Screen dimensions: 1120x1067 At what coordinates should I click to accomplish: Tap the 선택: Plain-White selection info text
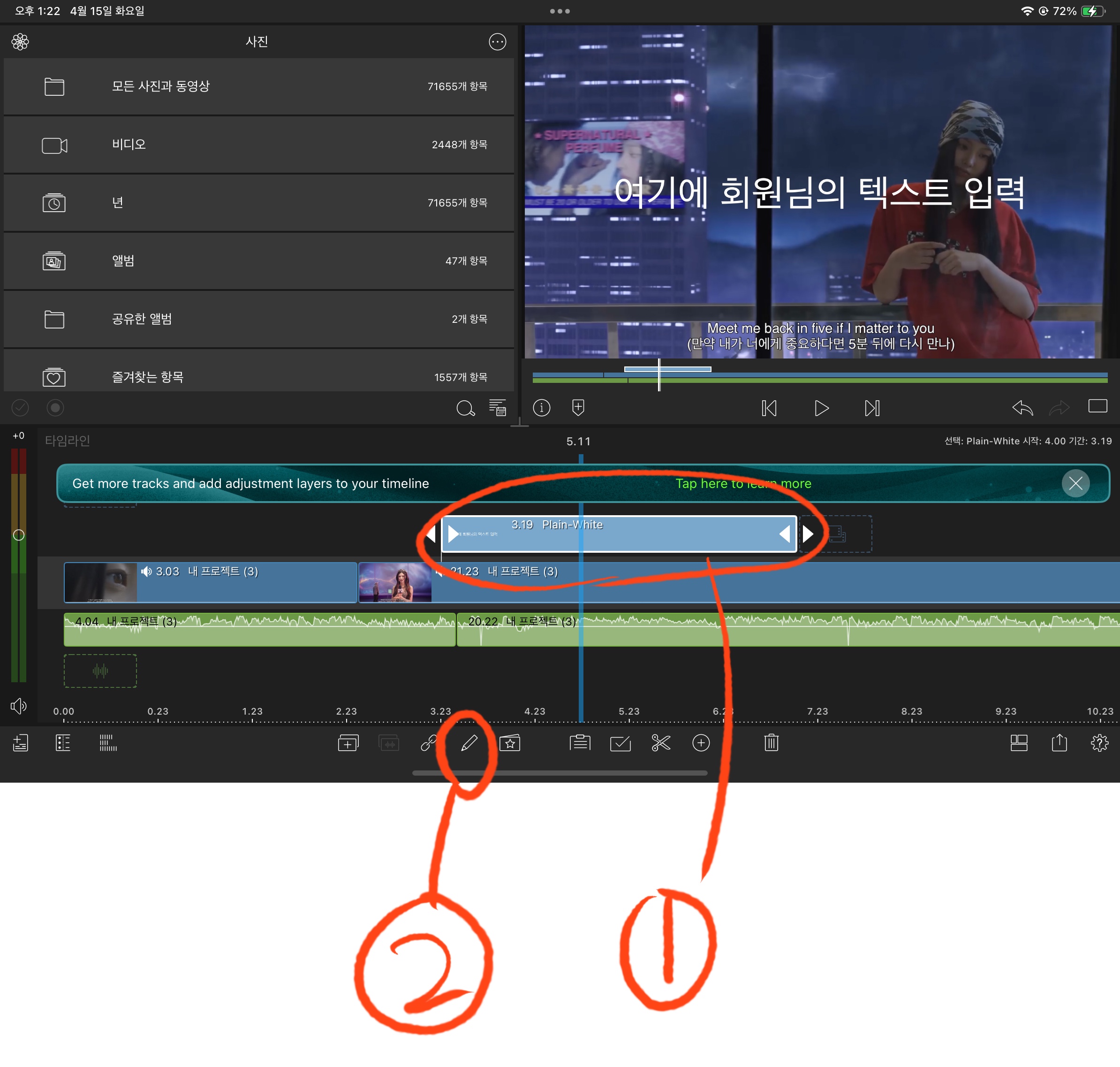pyautogui.click(x=1028, y=441)
